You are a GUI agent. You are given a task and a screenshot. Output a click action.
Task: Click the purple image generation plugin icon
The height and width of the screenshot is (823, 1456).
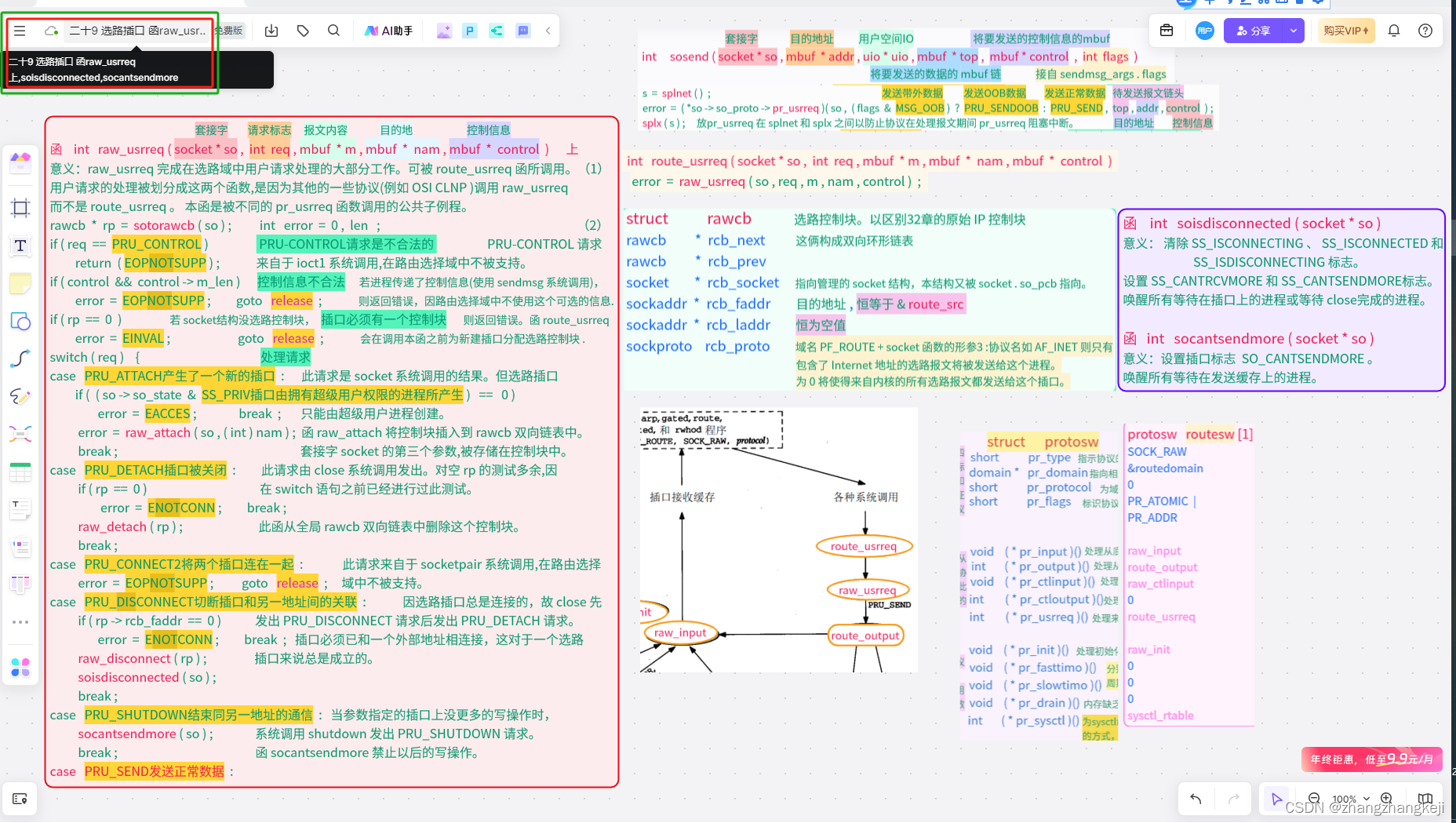point(444,31)
